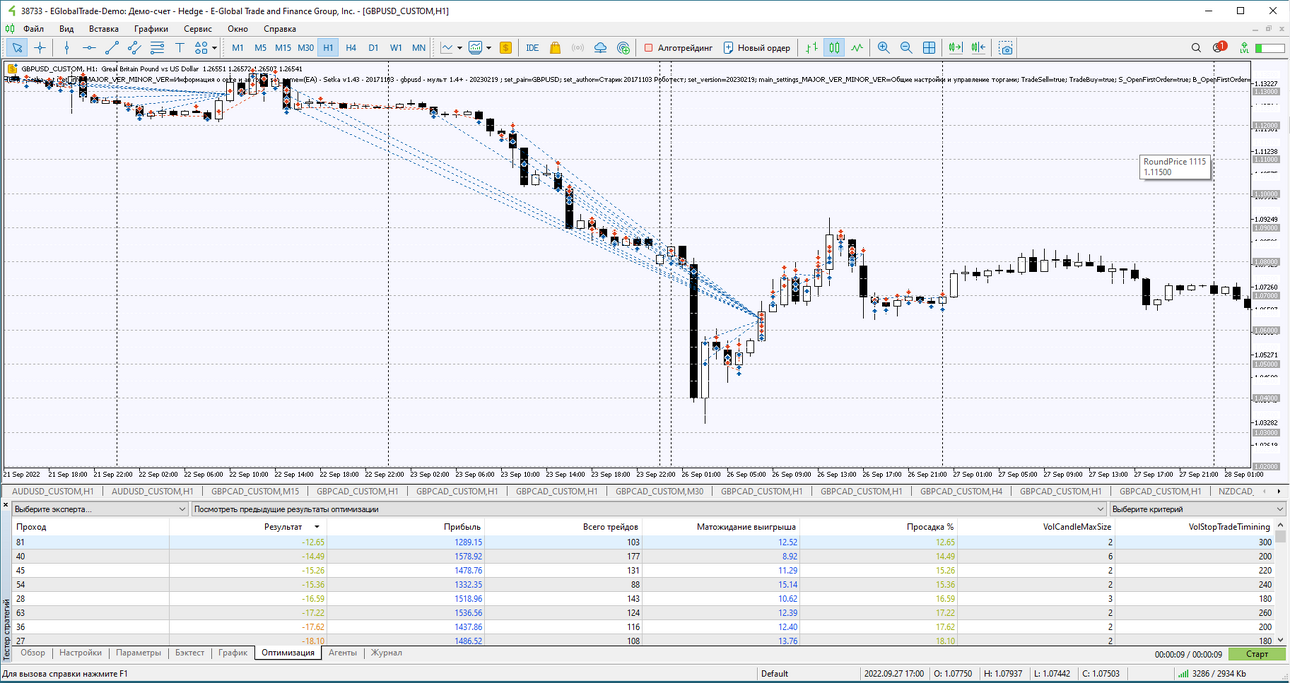This screenshot has height=683, width=1290.
Task: Open the Журнал tester tab
Action: pyautogui.click(x=386, y=653)
